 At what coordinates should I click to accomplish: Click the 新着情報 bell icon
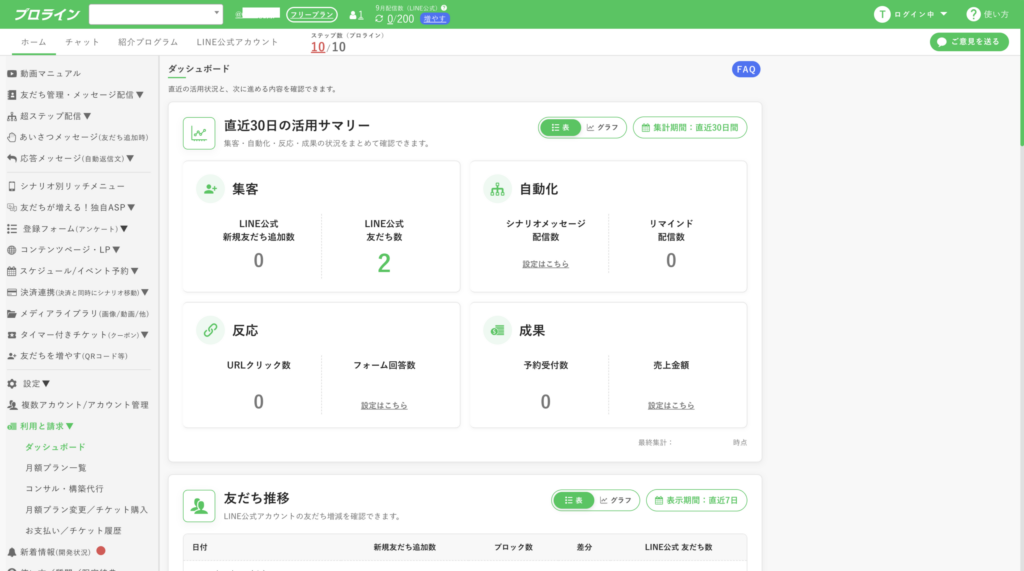click(x=12, y=552)
